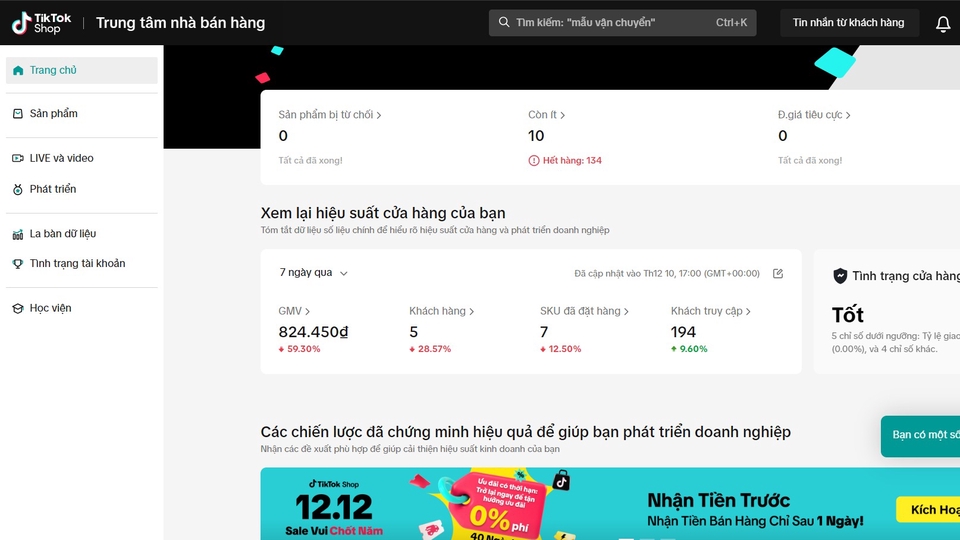The image size is (960, 540).
Task: Click the Tình trạng tài khoản trophy icon
Action: pyautogui.click(x=18, y=264)
